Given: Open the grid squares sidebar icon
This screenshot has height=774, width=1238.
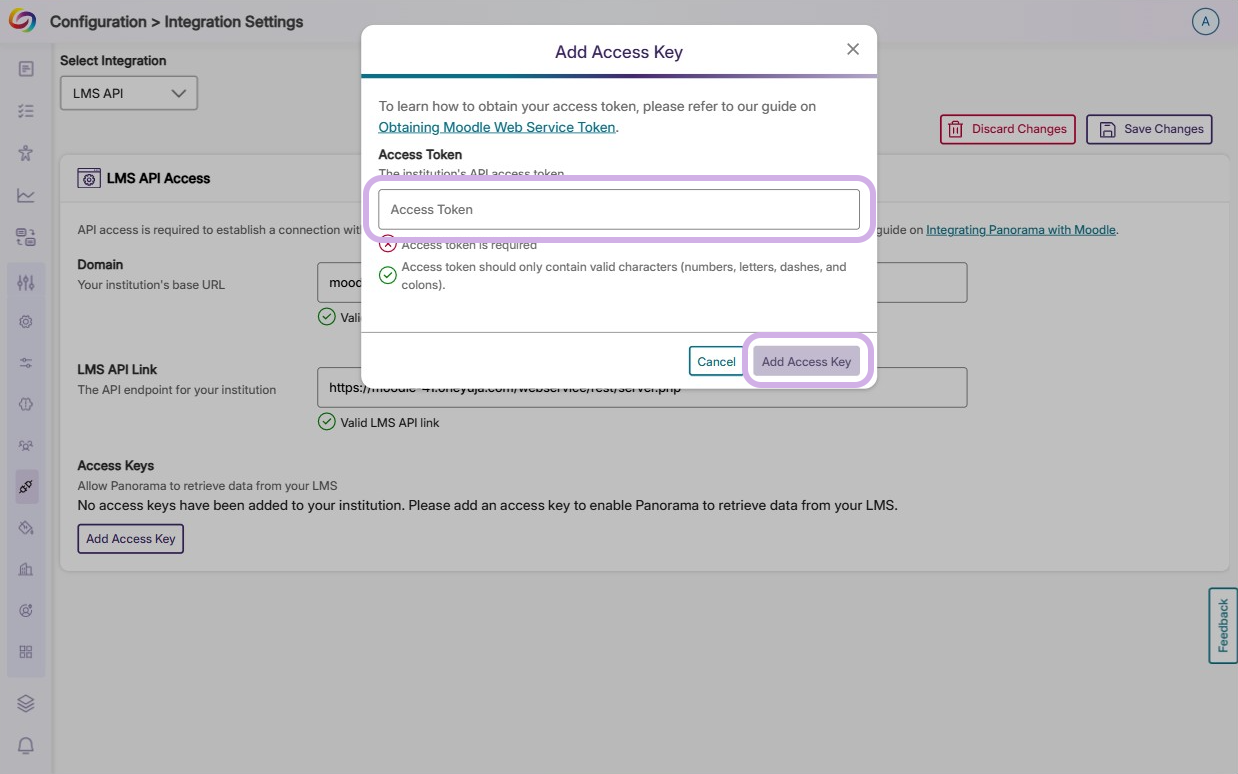Looking at the screenshot, I should point(26,652).
